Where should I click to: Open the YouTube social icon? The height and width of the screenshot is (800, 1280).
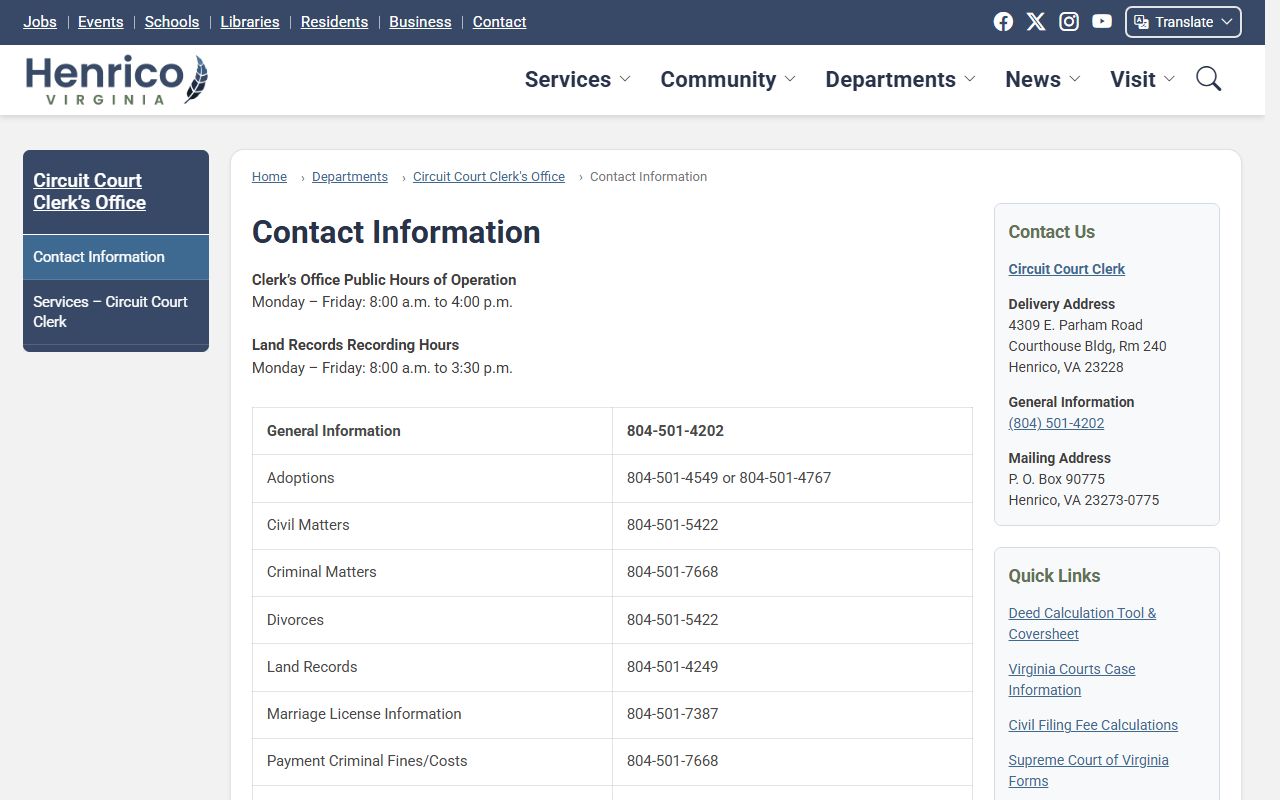1102,22
